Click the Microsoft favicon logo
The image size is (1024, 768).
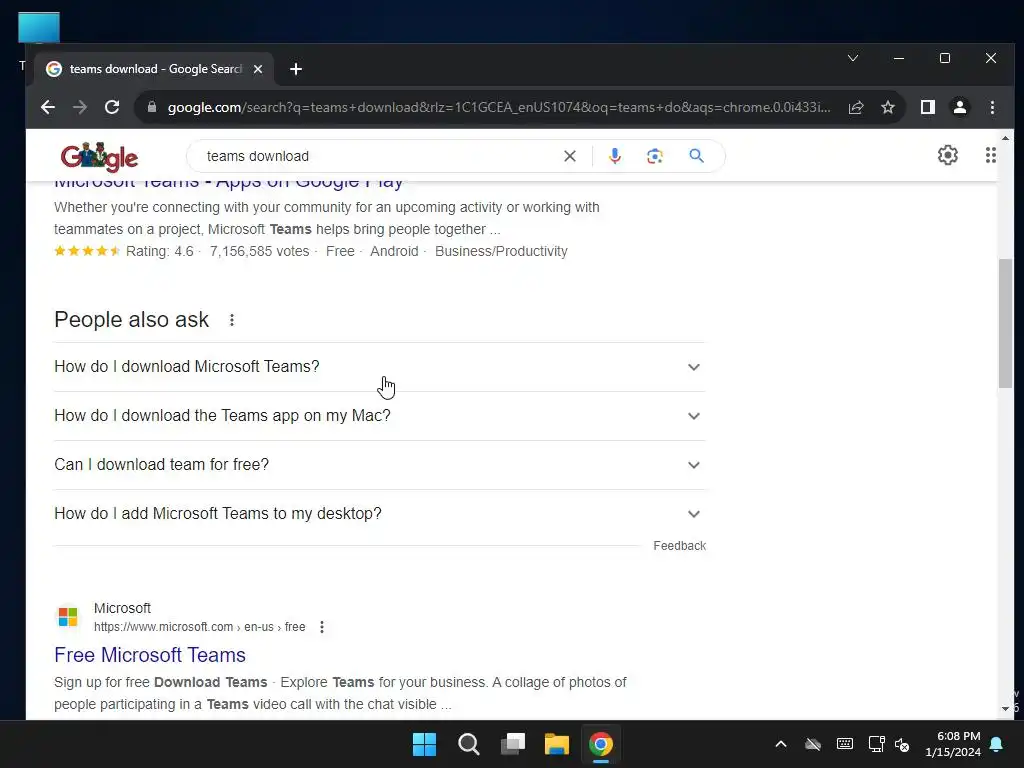pos(68,616)
